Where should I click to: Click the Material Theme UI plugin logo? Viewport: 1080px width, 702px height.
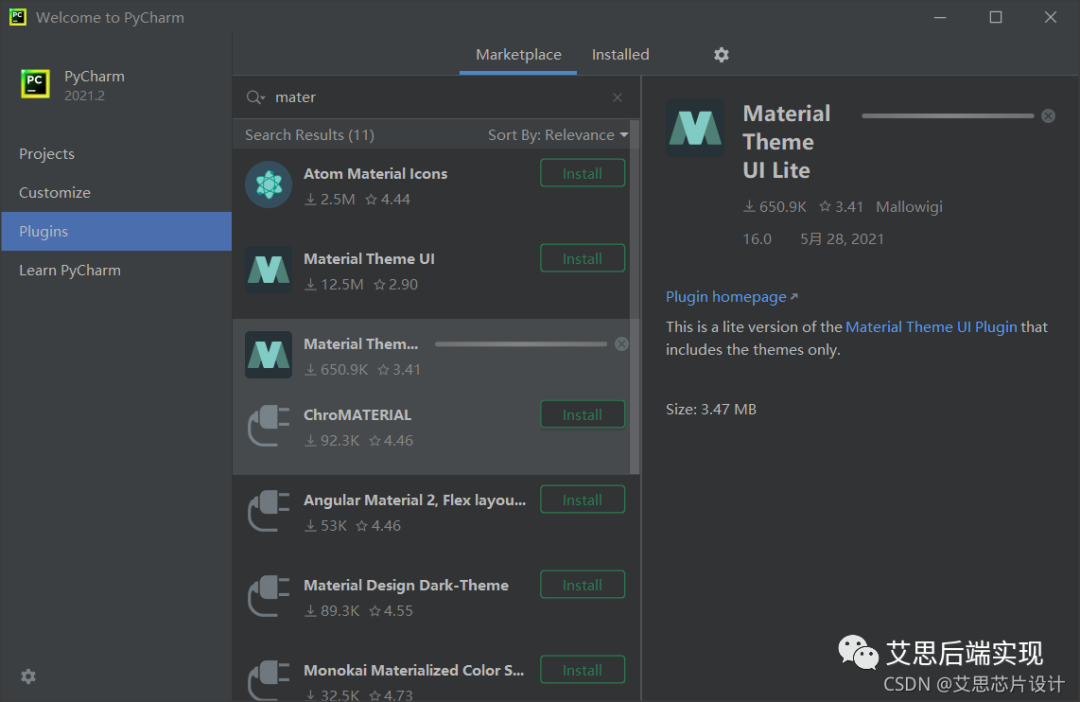click(268, 270)
